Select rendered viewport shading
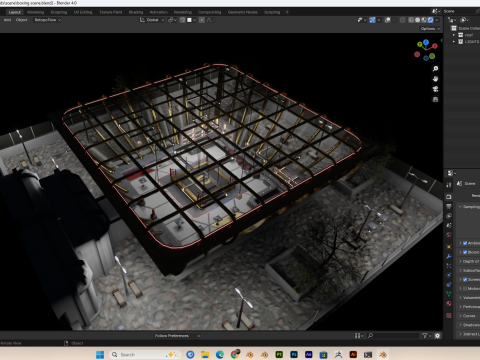 point(430,20)
